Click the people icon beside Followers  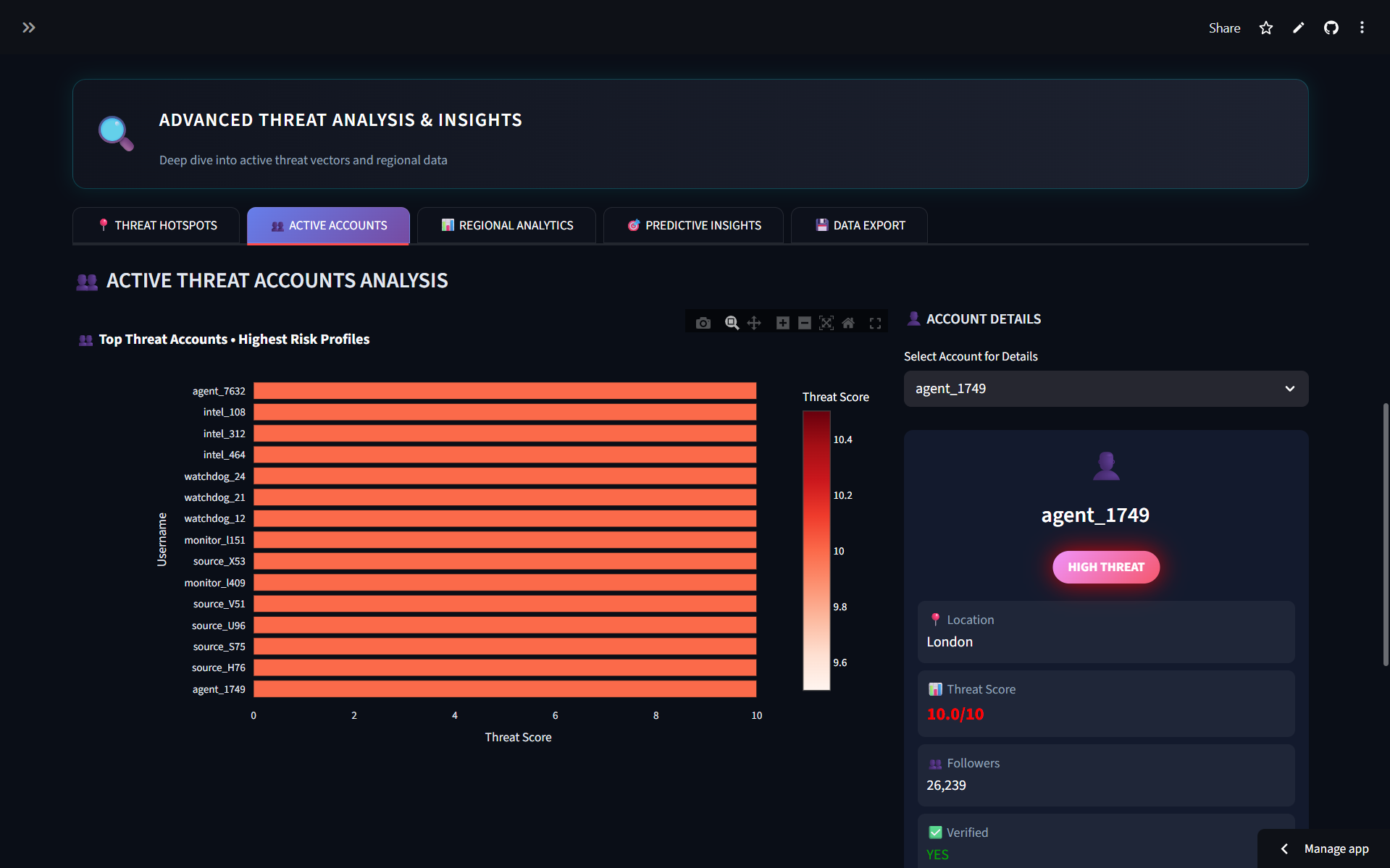click(x=935, y=763)
